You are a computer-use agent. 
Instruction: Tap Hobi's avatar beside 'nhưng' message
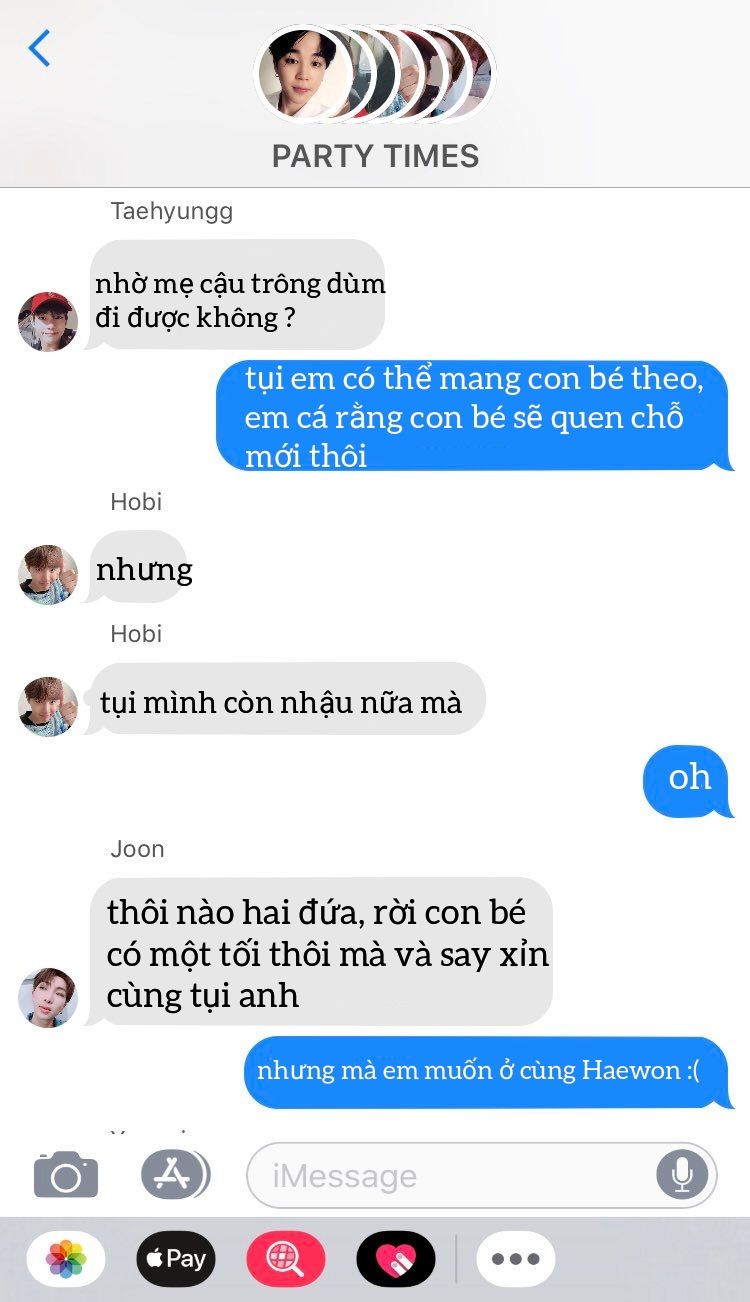coord(48,575)
